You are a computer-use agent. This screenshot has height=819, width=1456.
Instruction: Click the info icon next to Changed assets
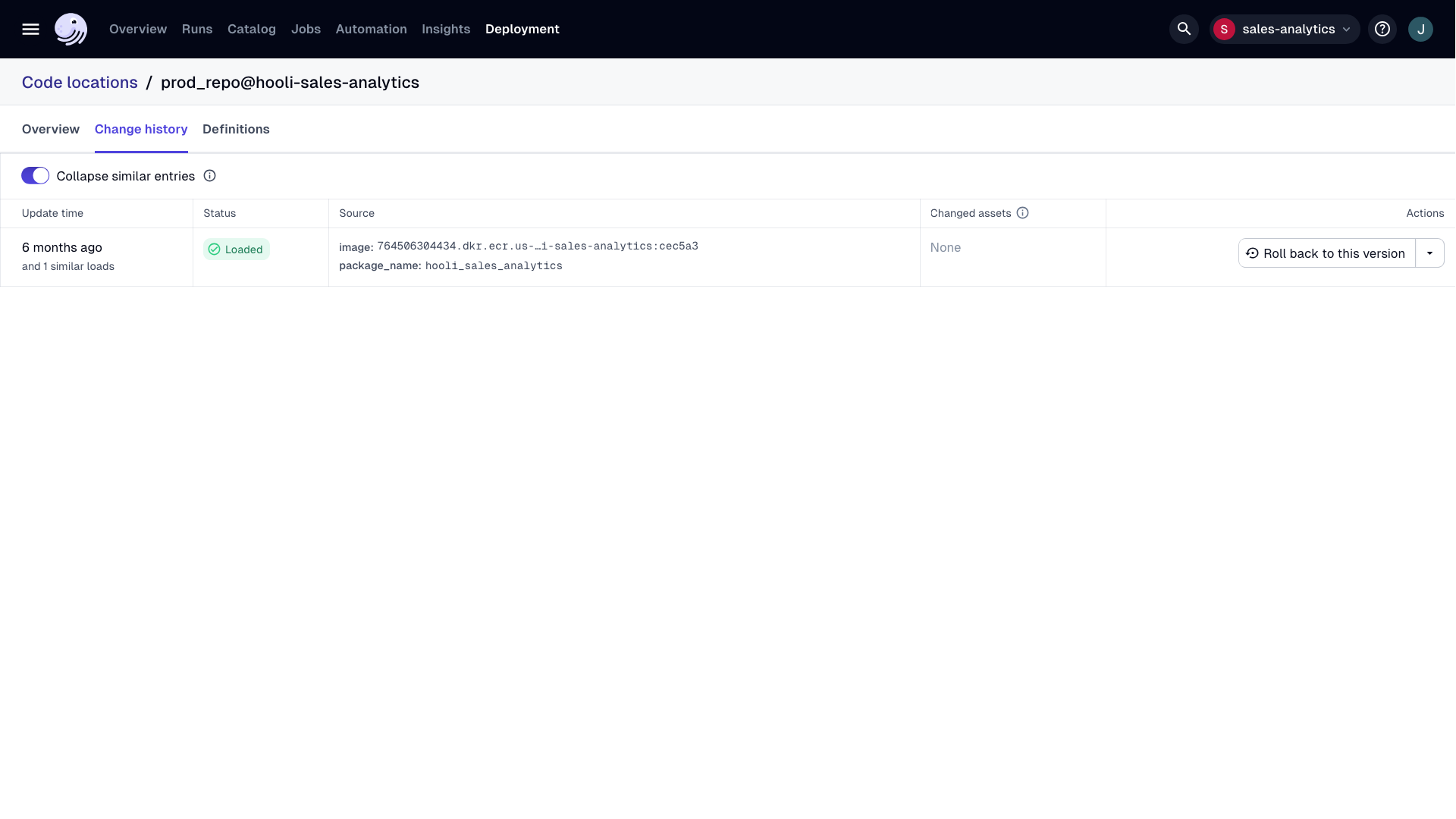coord(1024,213)
